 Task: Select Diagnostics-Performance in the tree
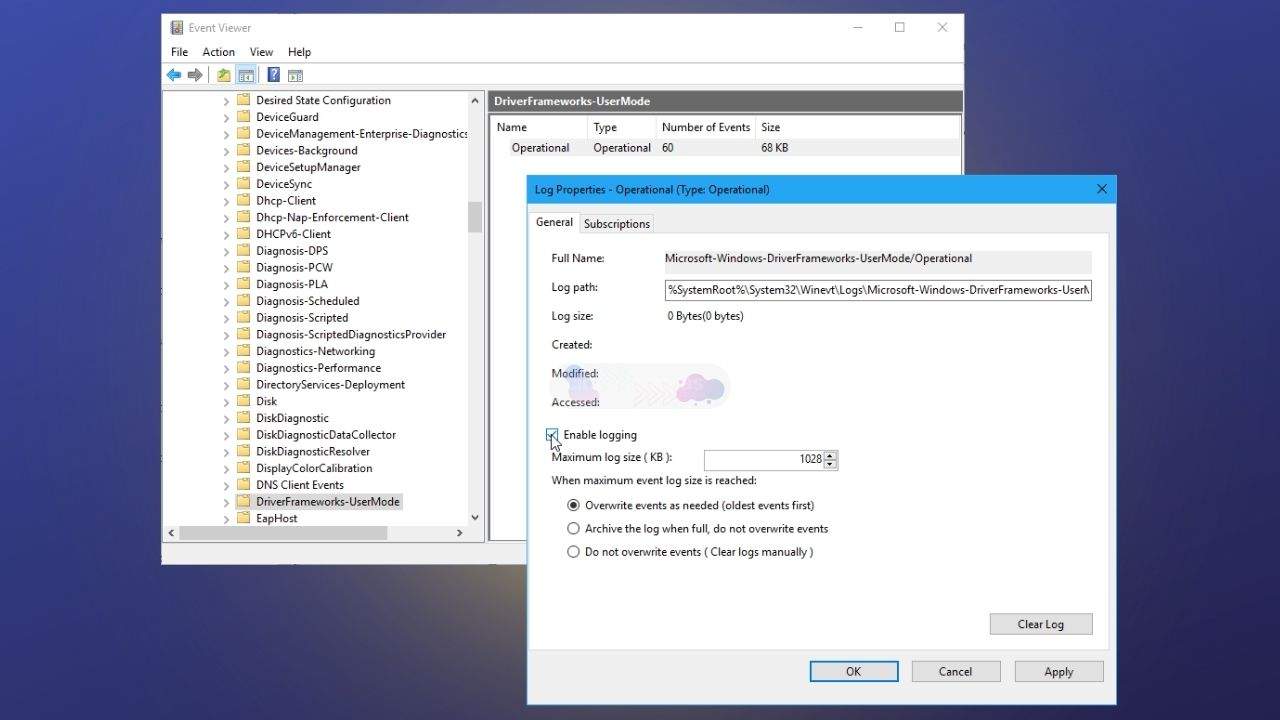coord(318,368)
